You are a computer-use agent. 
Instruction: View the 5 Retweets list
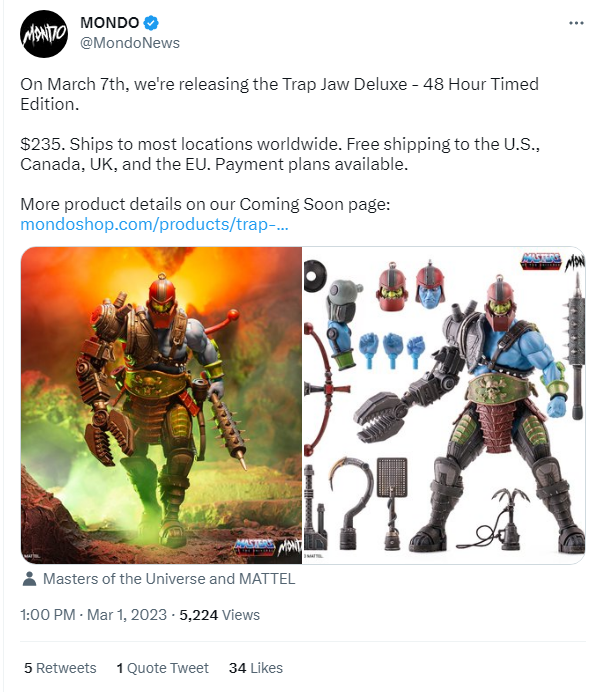[x=60, y=668]
